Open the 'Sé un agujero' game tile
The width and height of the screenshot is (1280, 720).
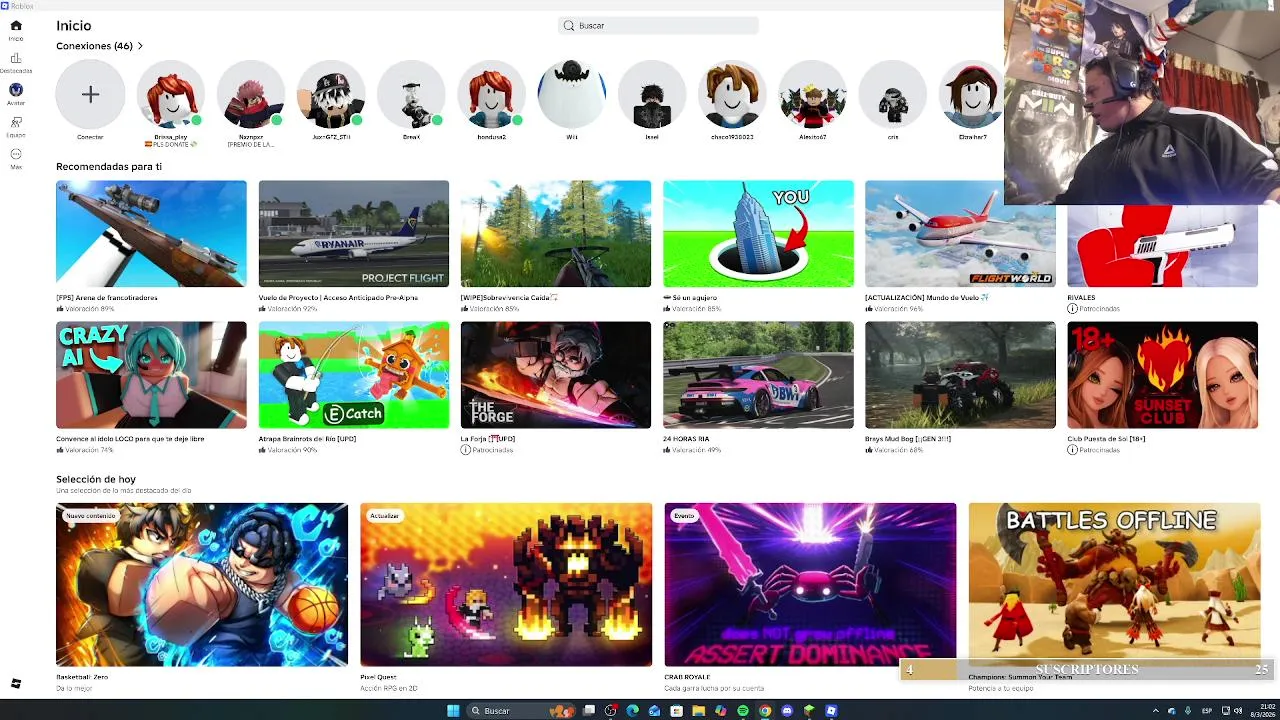(758, 234)
